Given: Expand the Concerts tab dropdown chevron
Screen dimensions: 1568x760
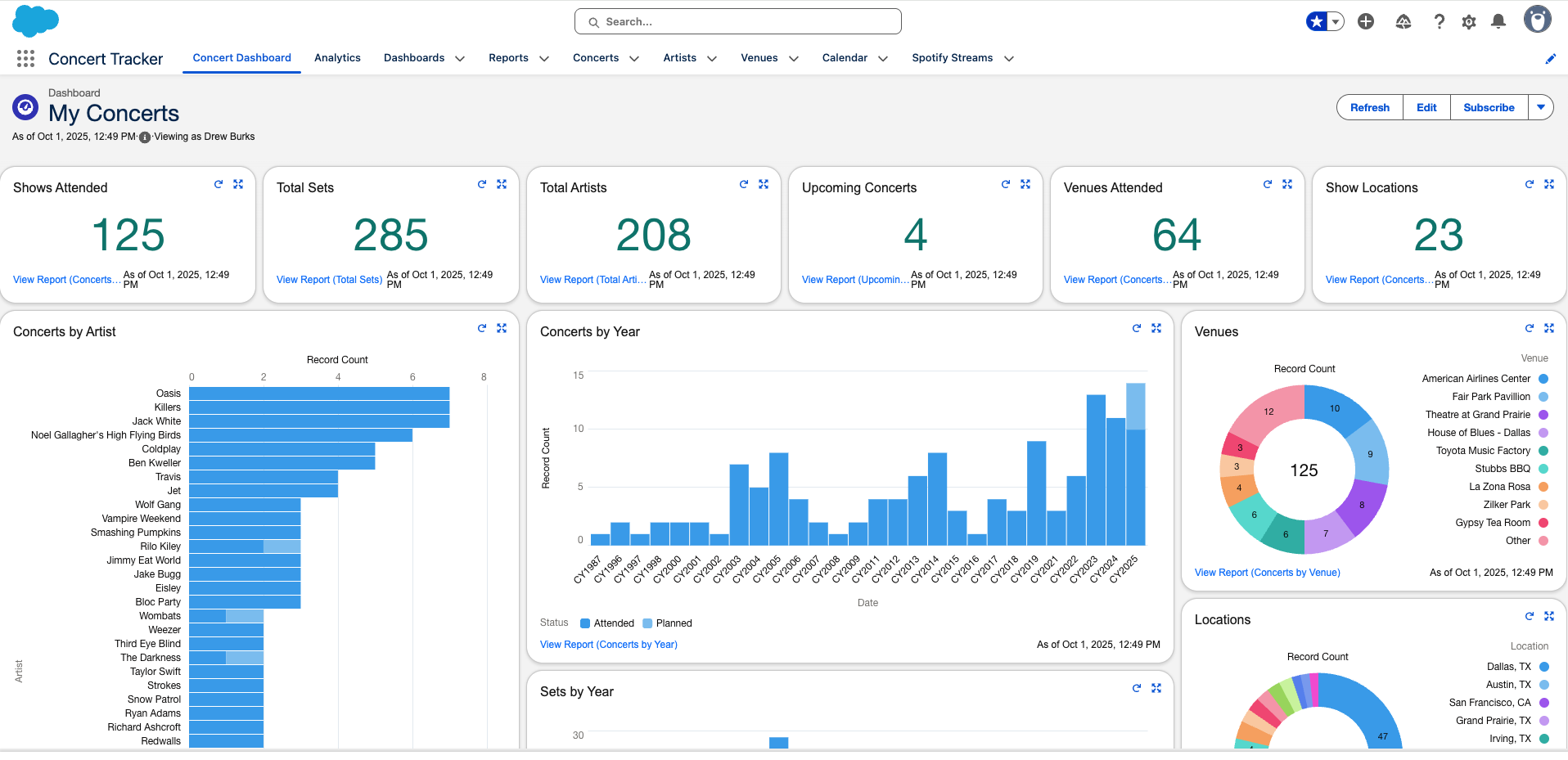Looking at the screenshot, I should (x=634, y=59).
